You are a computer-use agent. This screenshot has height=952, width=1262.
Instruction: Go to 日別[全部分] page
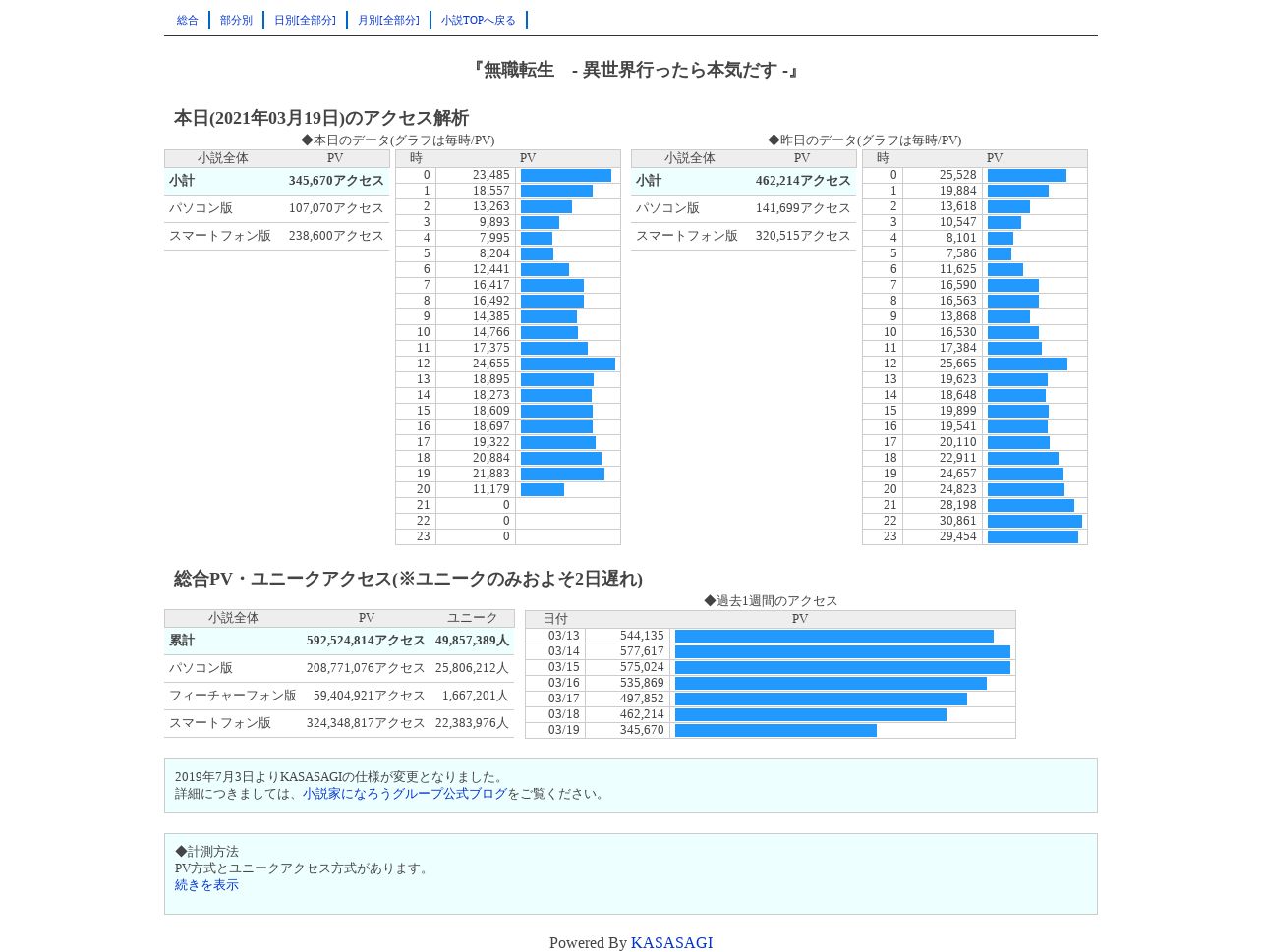(305, 20)
